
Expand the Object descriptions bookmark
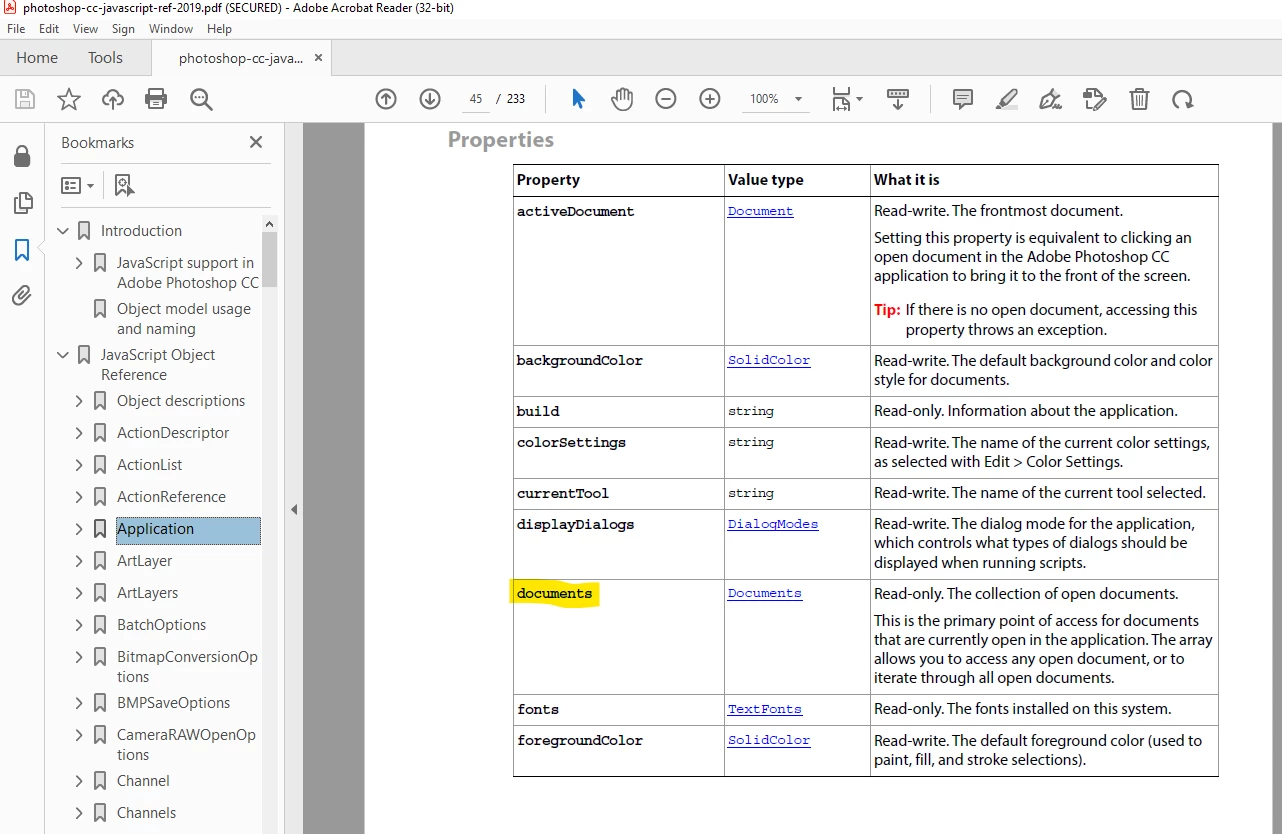click(x=80, y=401)
